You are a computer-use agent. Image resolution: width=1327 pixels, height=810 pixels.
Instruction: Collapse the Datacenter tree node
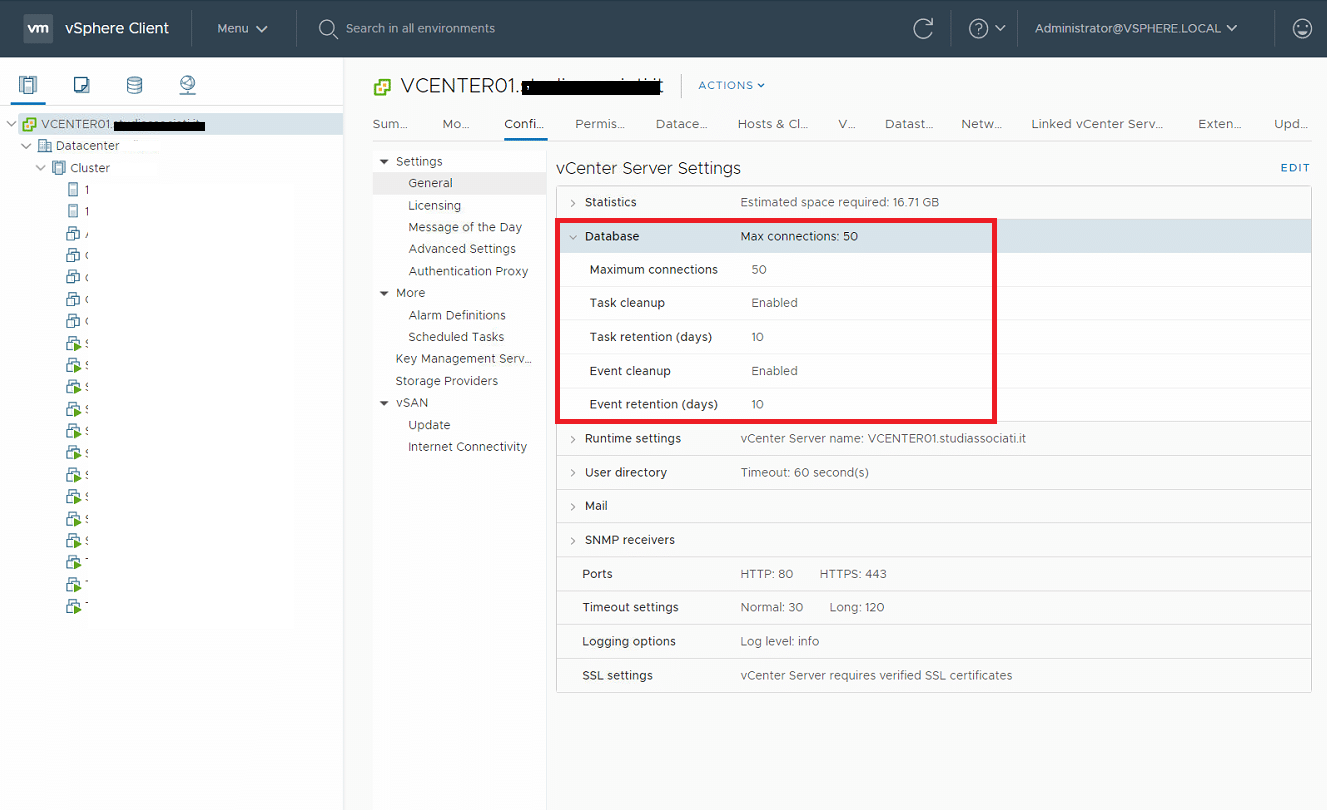click(x=26, y=146)
